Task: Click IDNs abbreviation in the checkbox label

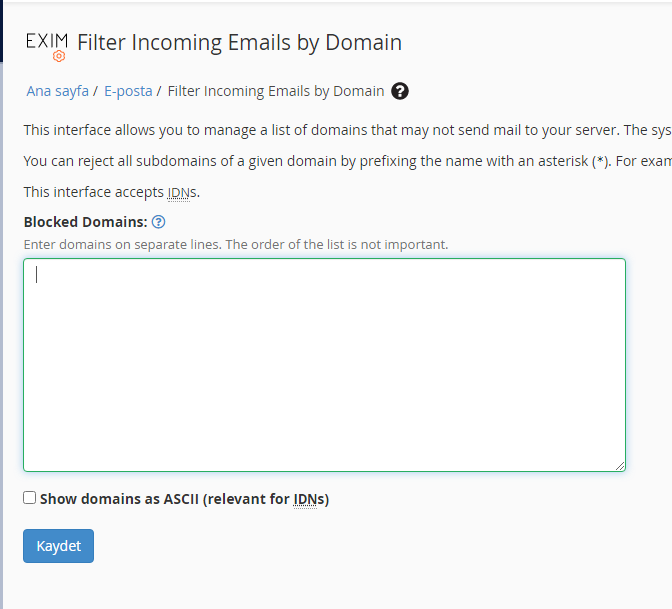Action: pos(305,499)
